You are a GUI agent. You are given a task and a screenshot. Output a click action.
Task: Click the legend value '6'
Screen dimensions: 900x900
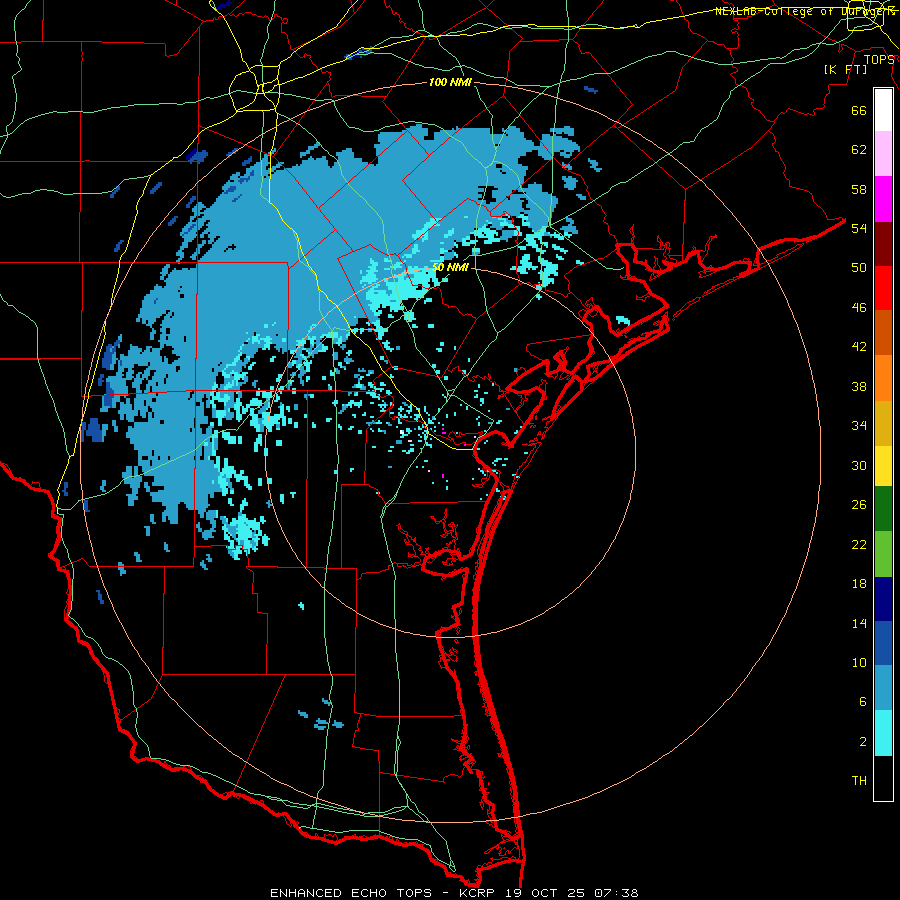coord(863,702)
